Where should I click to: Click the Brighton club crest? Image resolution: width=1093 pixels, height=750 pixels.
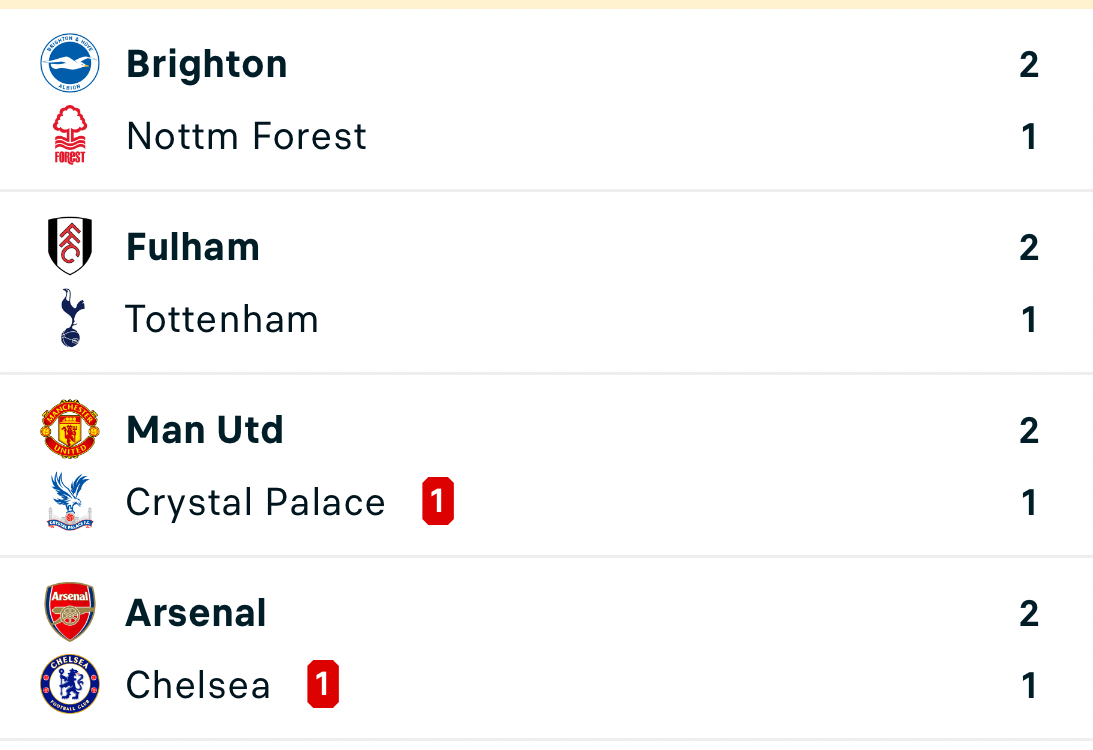(70, 64)
